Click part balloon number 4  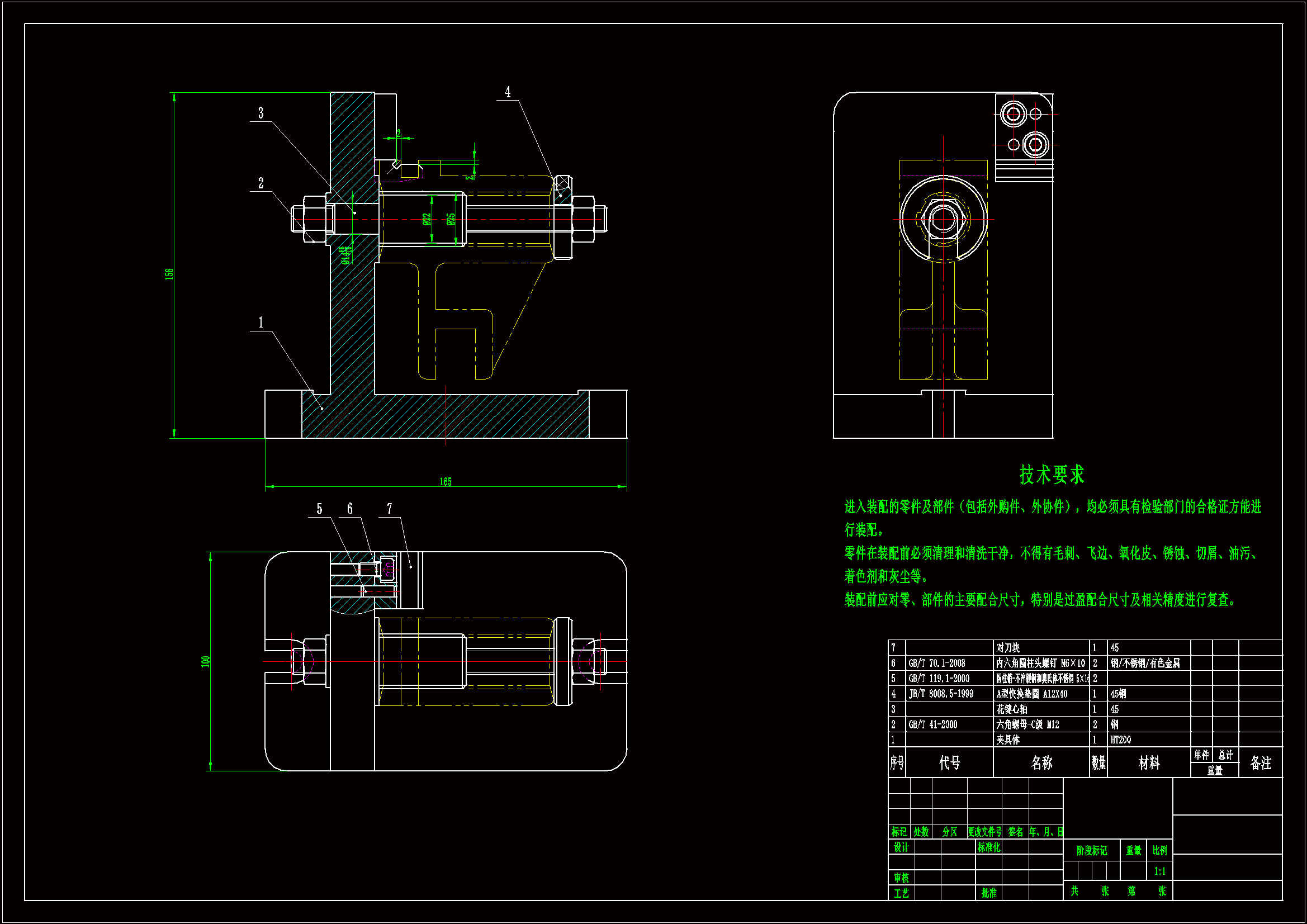coord(508,92)
